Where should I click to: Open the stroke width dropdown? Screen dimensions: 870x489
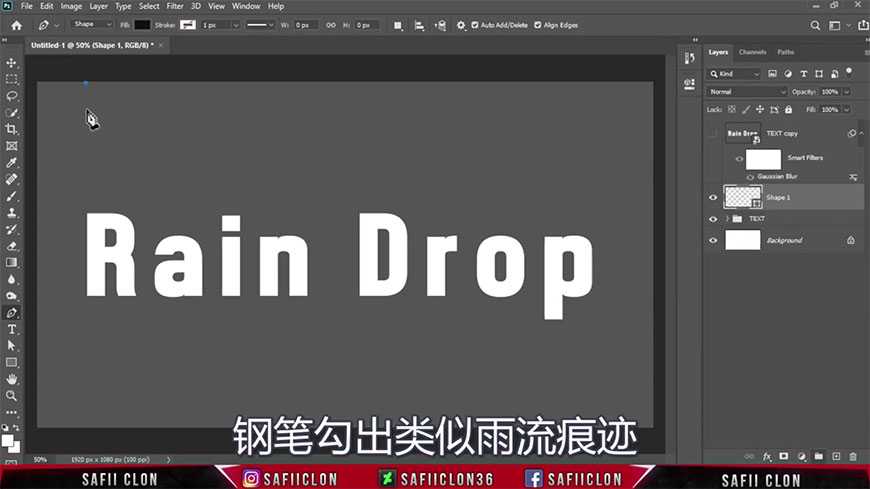pos(235,26)
